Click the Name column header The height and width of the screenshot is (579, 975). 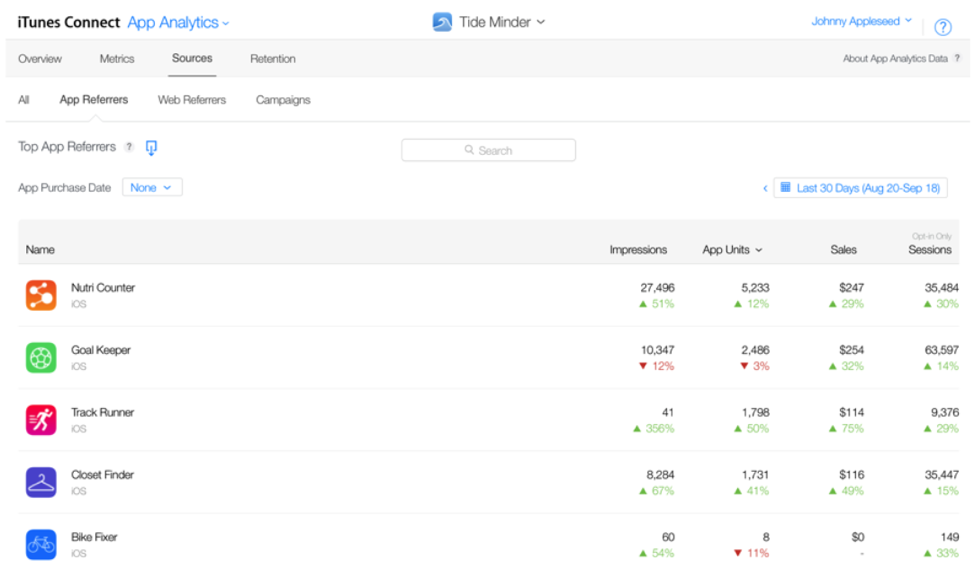40,249
